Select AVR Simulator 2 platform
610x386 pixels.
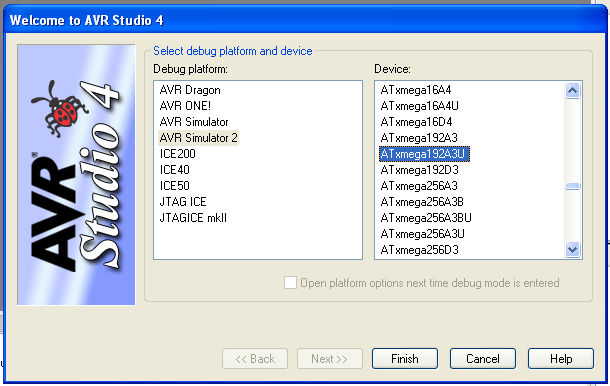pos(198,138)
